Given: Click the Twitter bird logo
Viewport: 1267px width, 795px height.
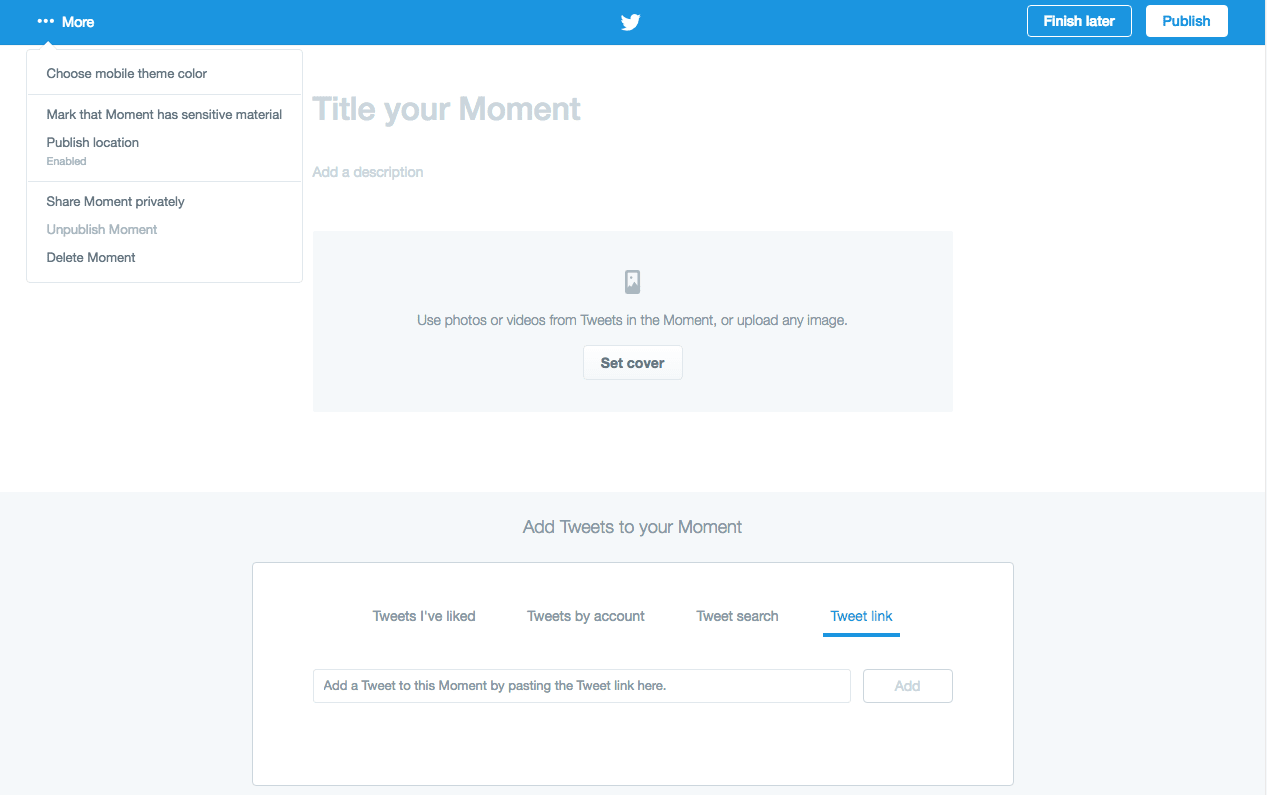Looking at the screenshot, I should (630, 22).
